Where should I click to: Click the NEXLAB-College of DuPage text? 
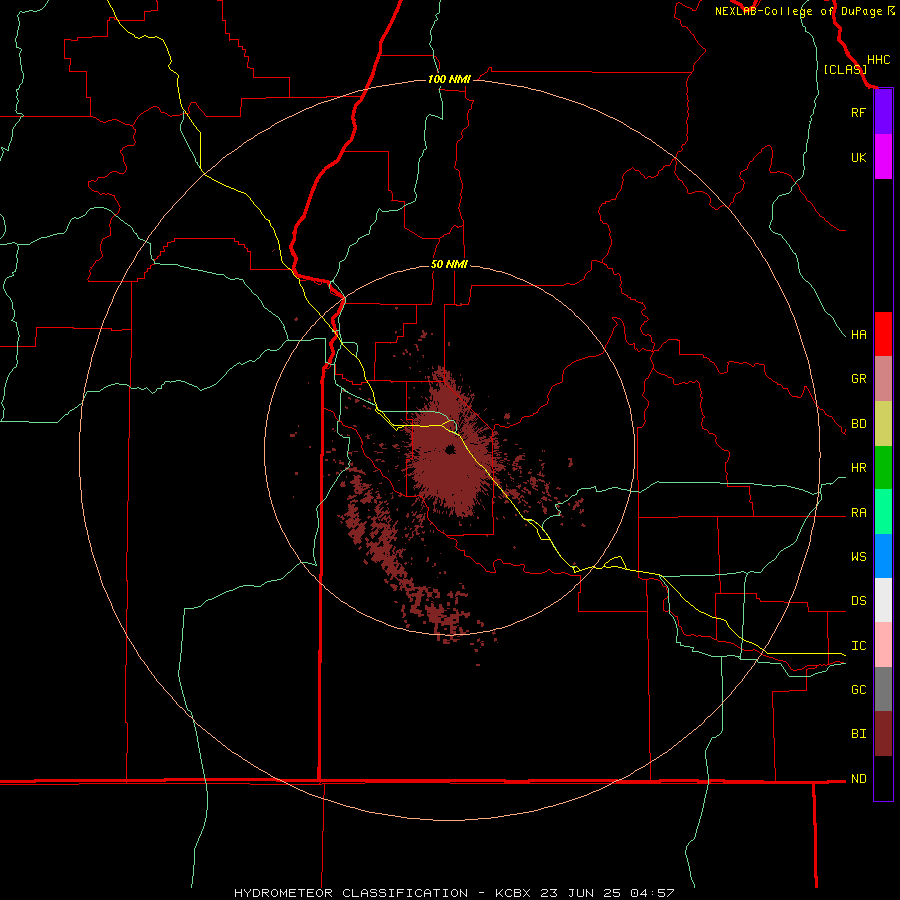(798, 11)
